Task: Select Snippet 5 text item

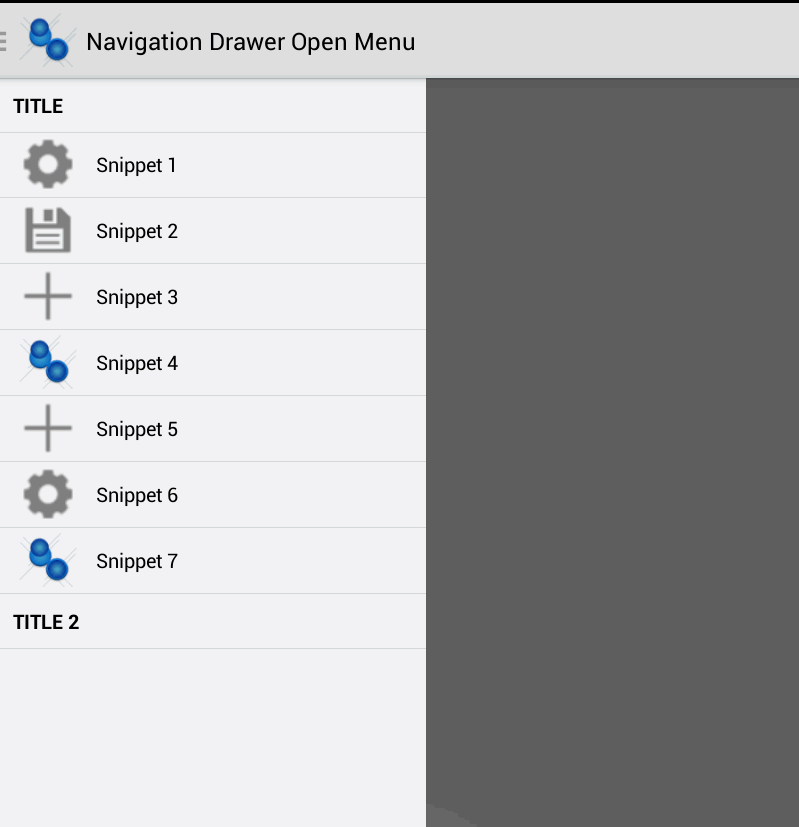Action: pyautogui.click(x=137, y=429)
